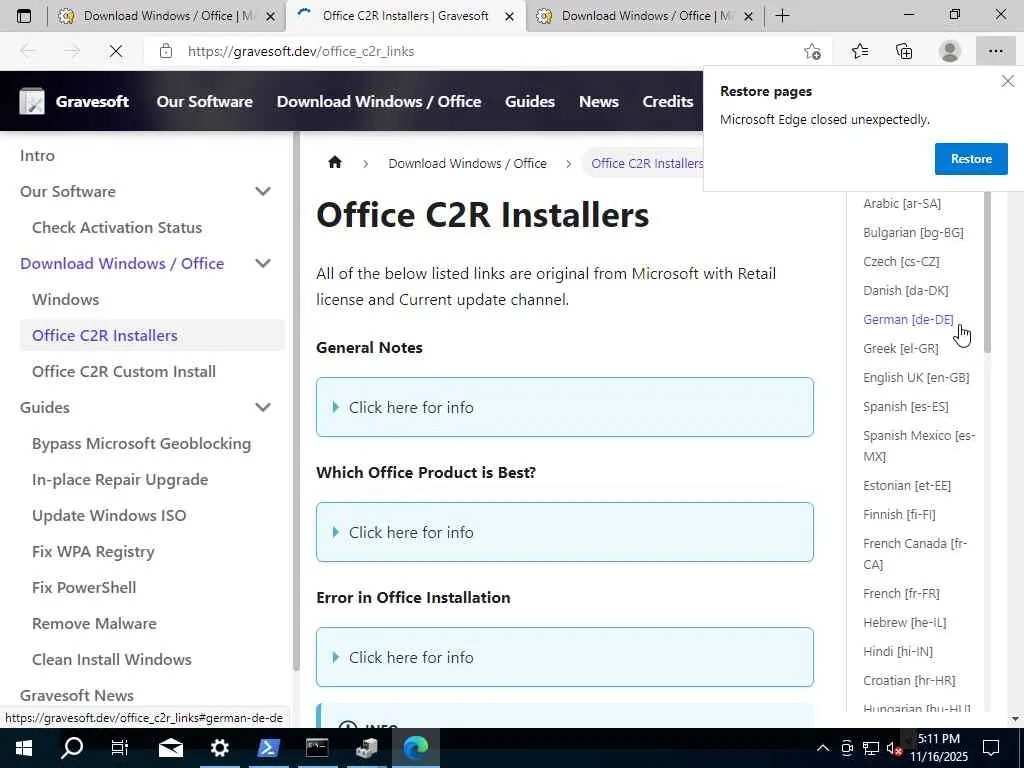Open the tab actions menu icon

point(24,16)
